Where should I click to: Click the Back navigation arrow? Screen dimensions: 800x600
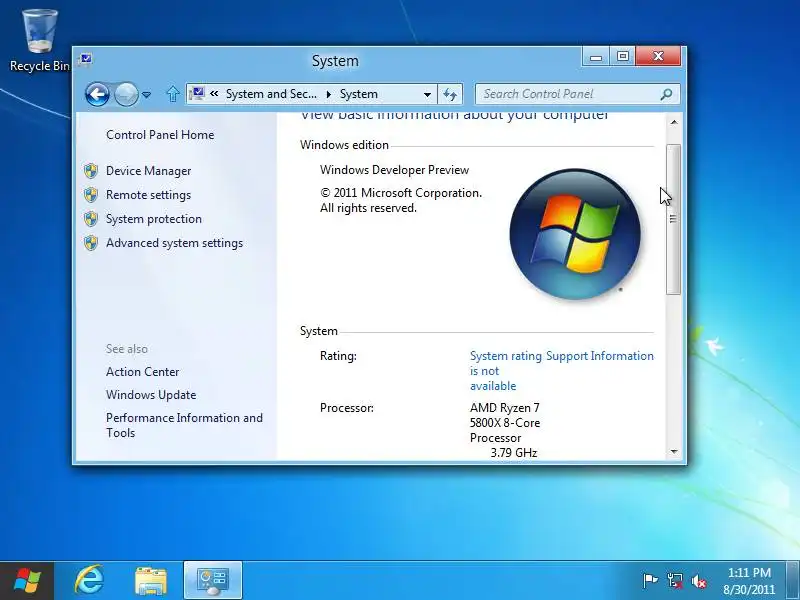pos(97,94)
